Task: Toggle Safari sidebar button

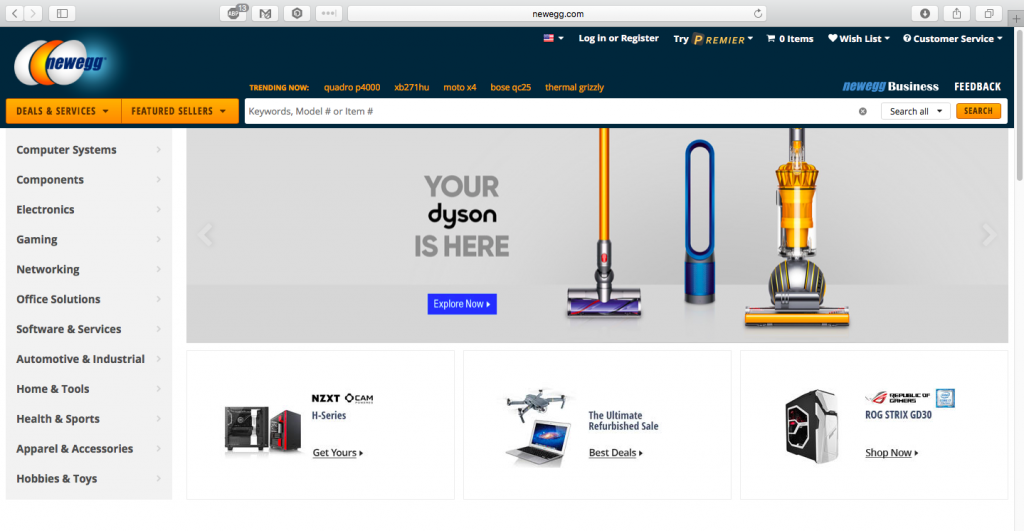Action: tap(62, 13)
